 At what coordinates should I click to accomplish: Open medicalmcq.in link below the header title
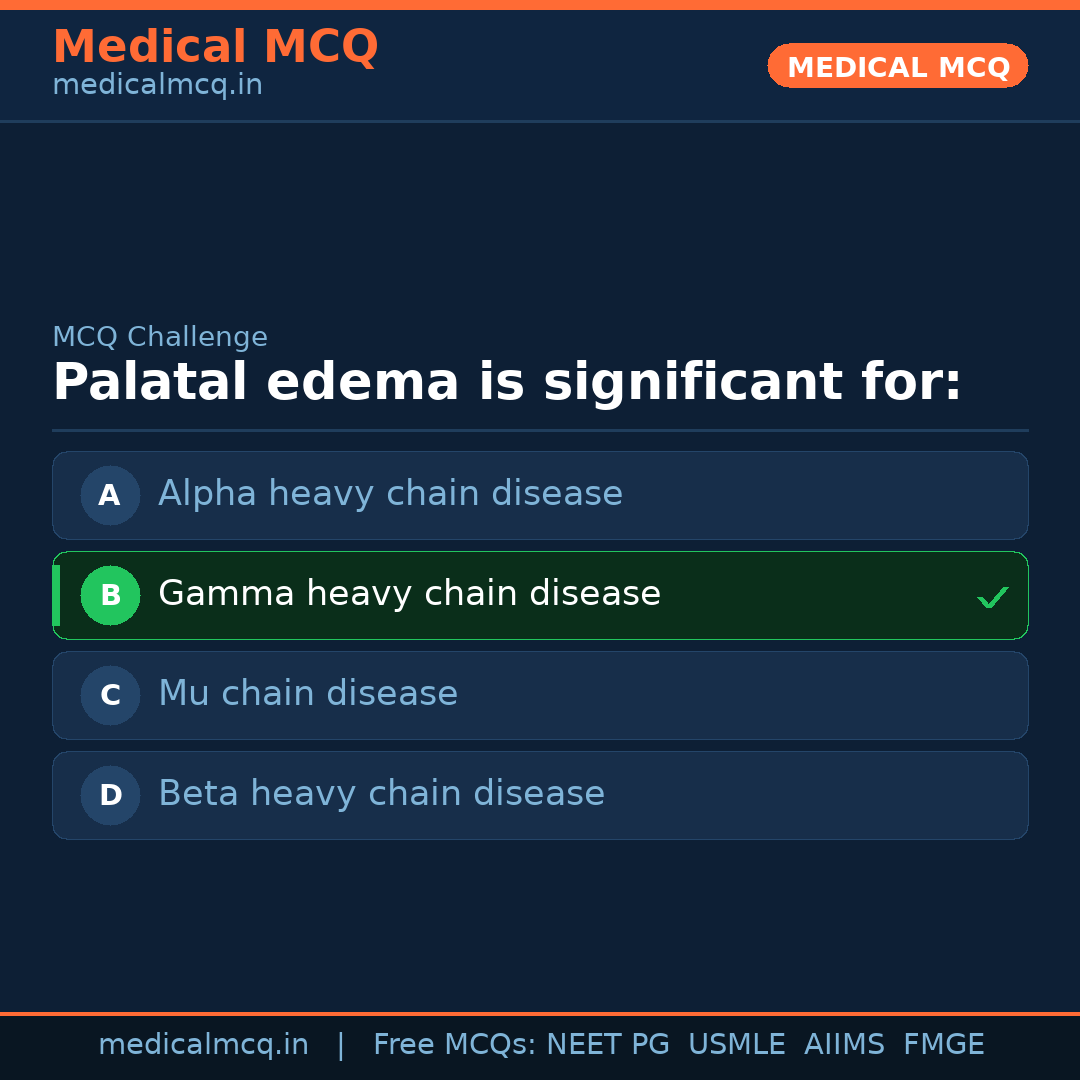tap(157, 86)
